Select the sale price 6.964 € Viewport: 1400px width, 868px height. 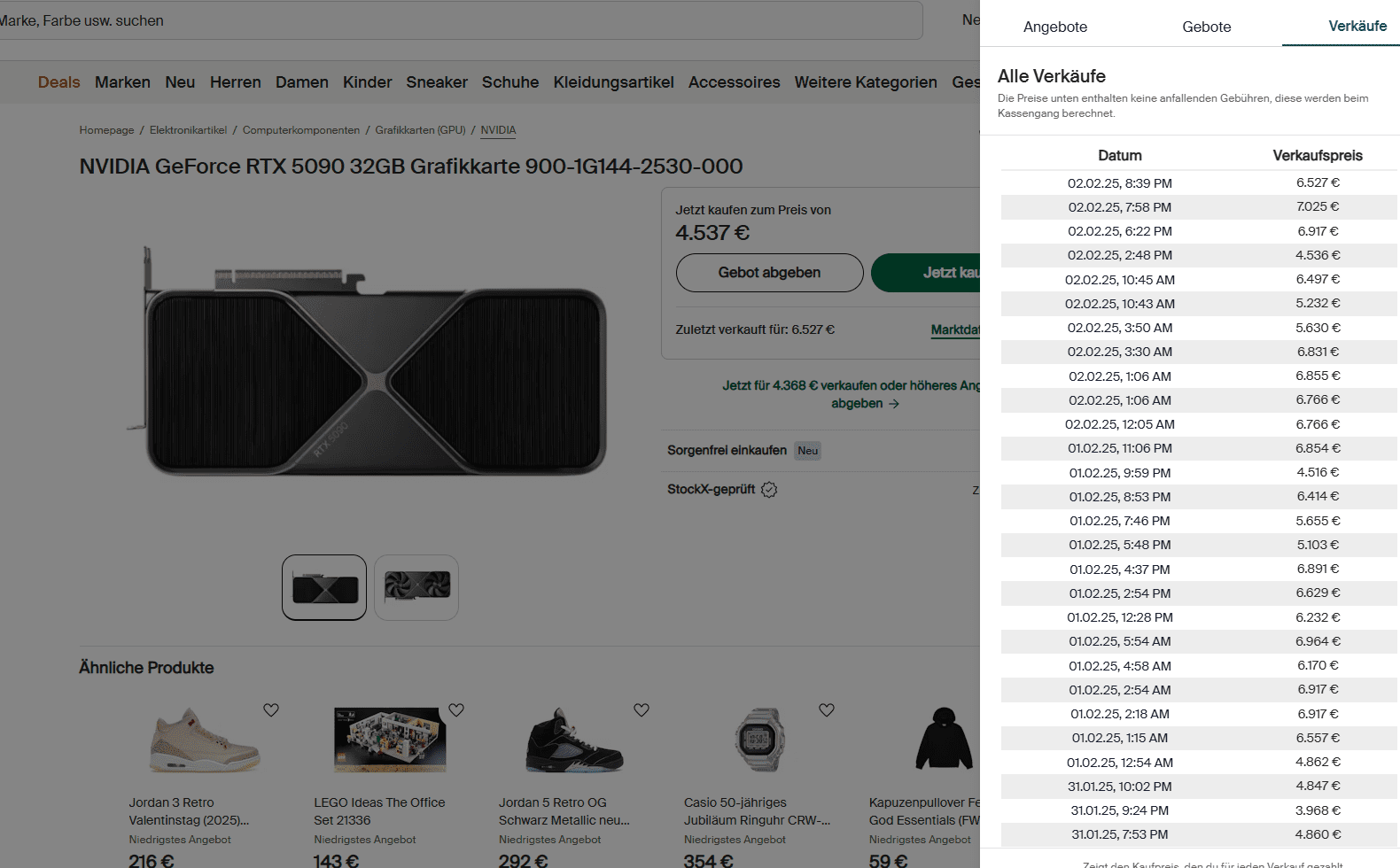tap(1318, 641)
